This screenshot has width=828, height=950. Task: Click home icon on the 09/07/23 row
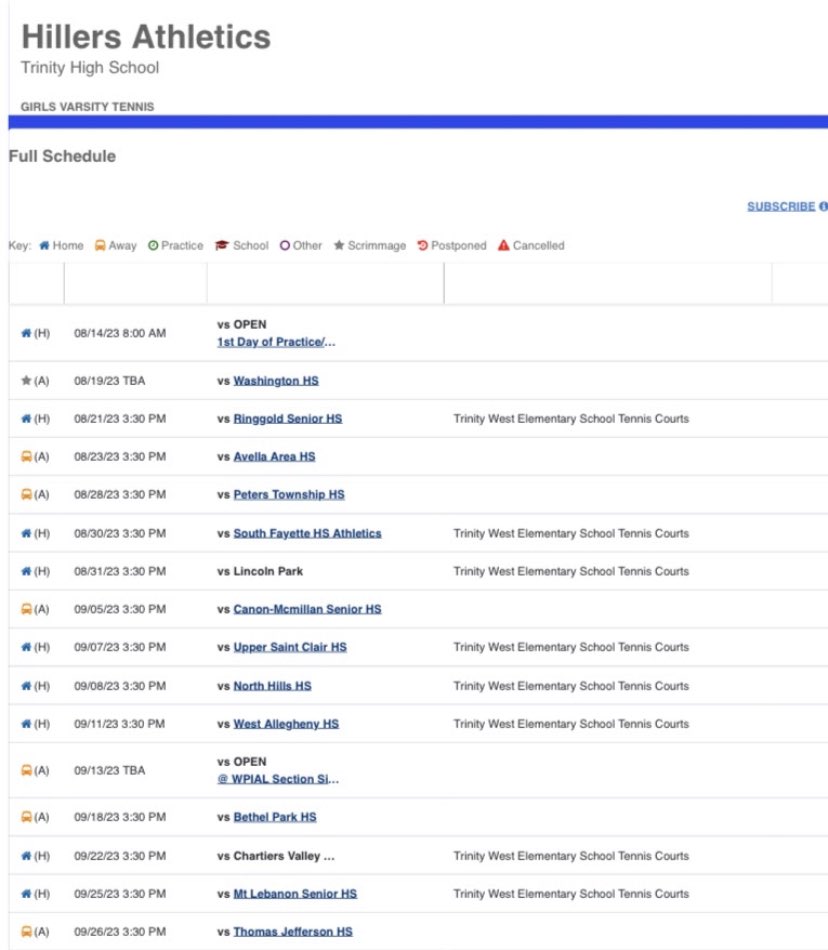click(x=26, y=647)
